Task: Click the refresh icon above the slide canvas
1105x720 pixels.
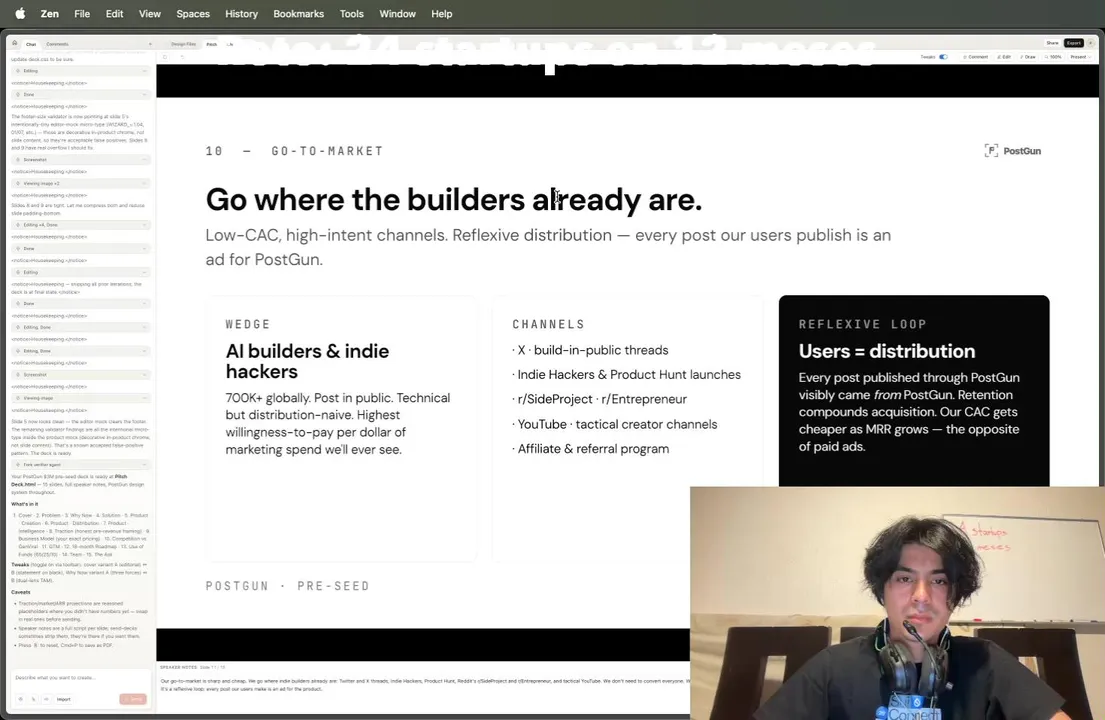Action: click(x=165, y=57)
